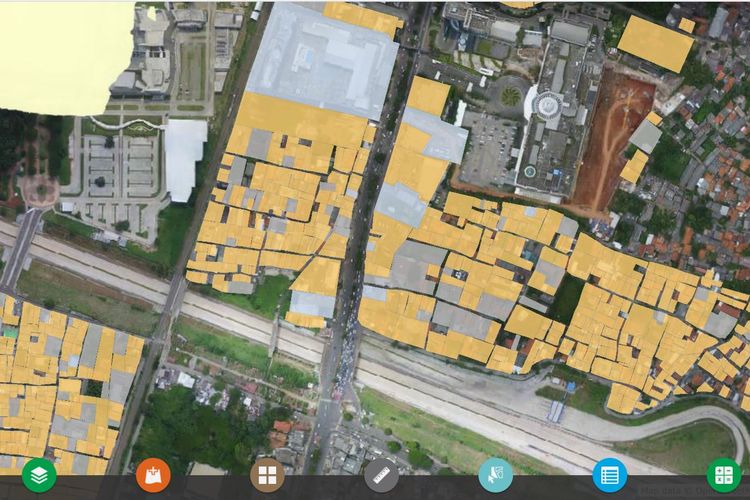Screen dimensions: 750x500
Task: Open the blue attribute table list
Action: click(610, 475)
